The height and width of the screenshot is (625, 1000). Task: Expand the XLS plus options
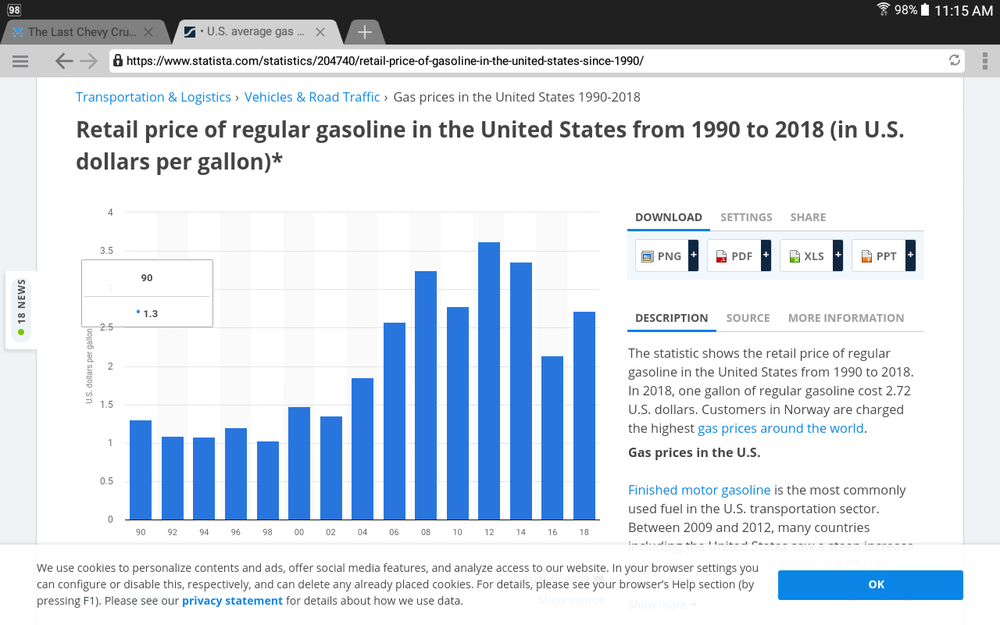(838, 256)
